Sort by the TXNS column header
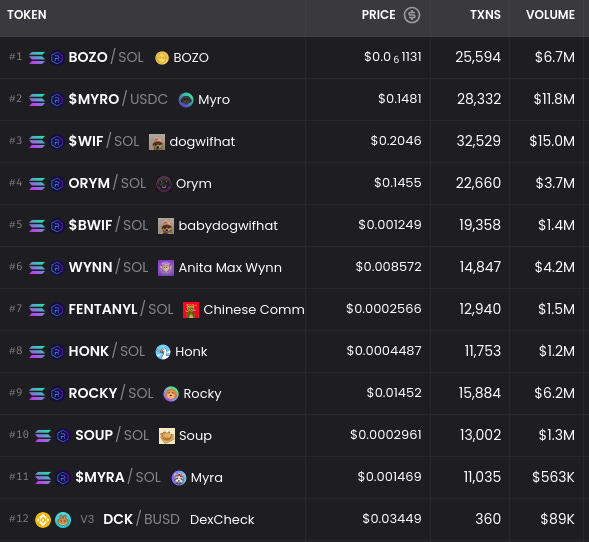The image size is (589, 542). [x=485, y=15]
